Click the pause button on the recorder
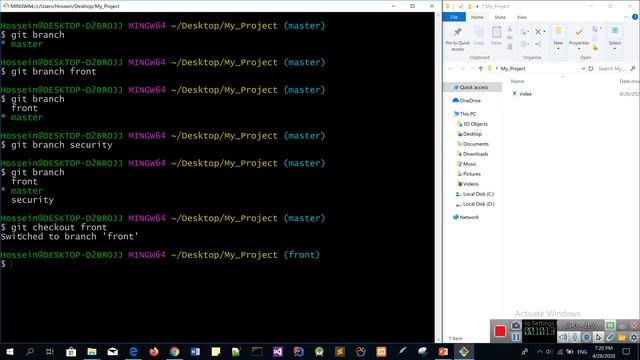 tap(516, 337)
